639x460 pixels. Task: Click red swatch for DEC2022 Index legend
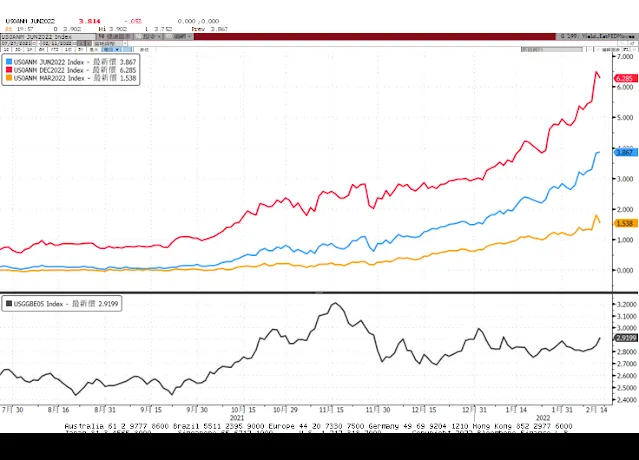coord(9,70)
